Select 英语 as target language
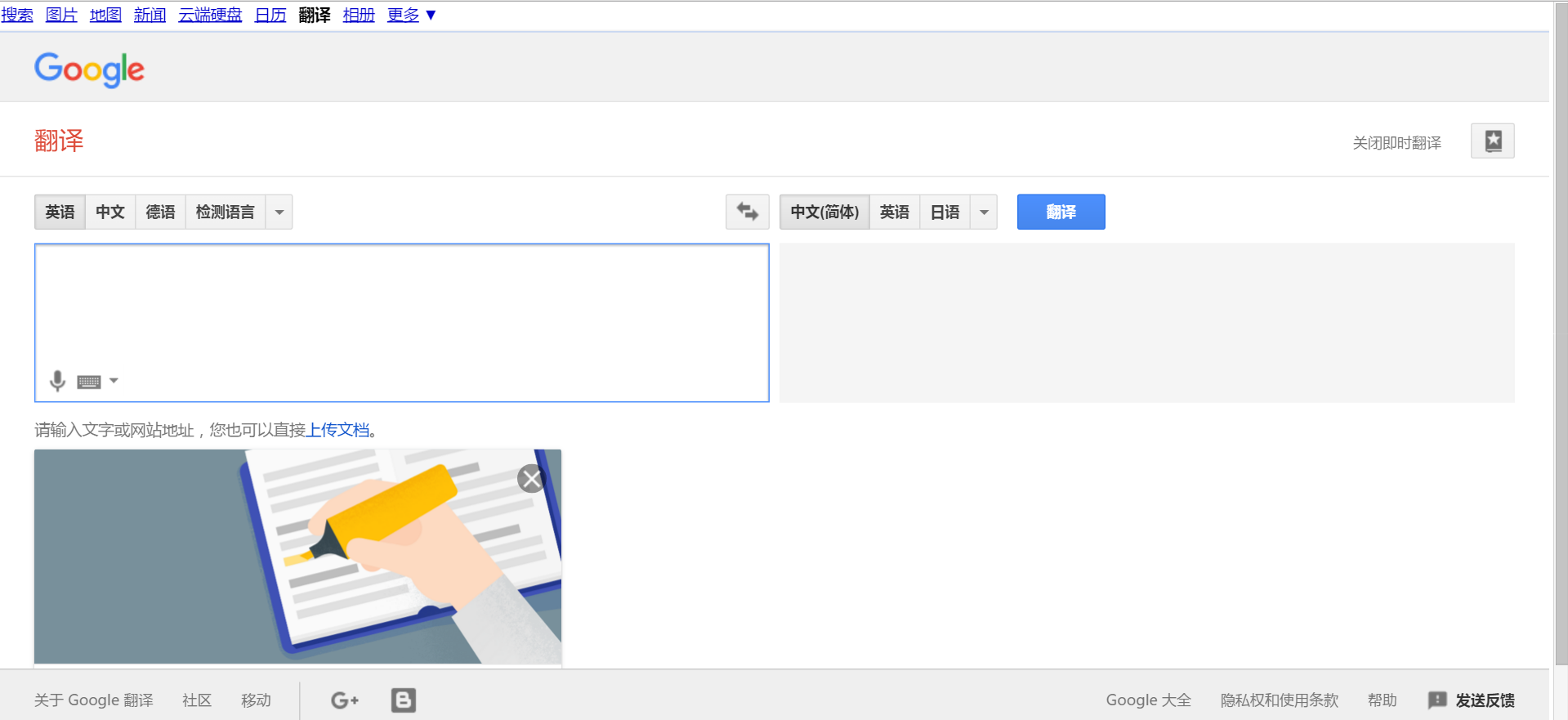Image resolution: width=1568 pixels, height=720 pixels. 895,212
